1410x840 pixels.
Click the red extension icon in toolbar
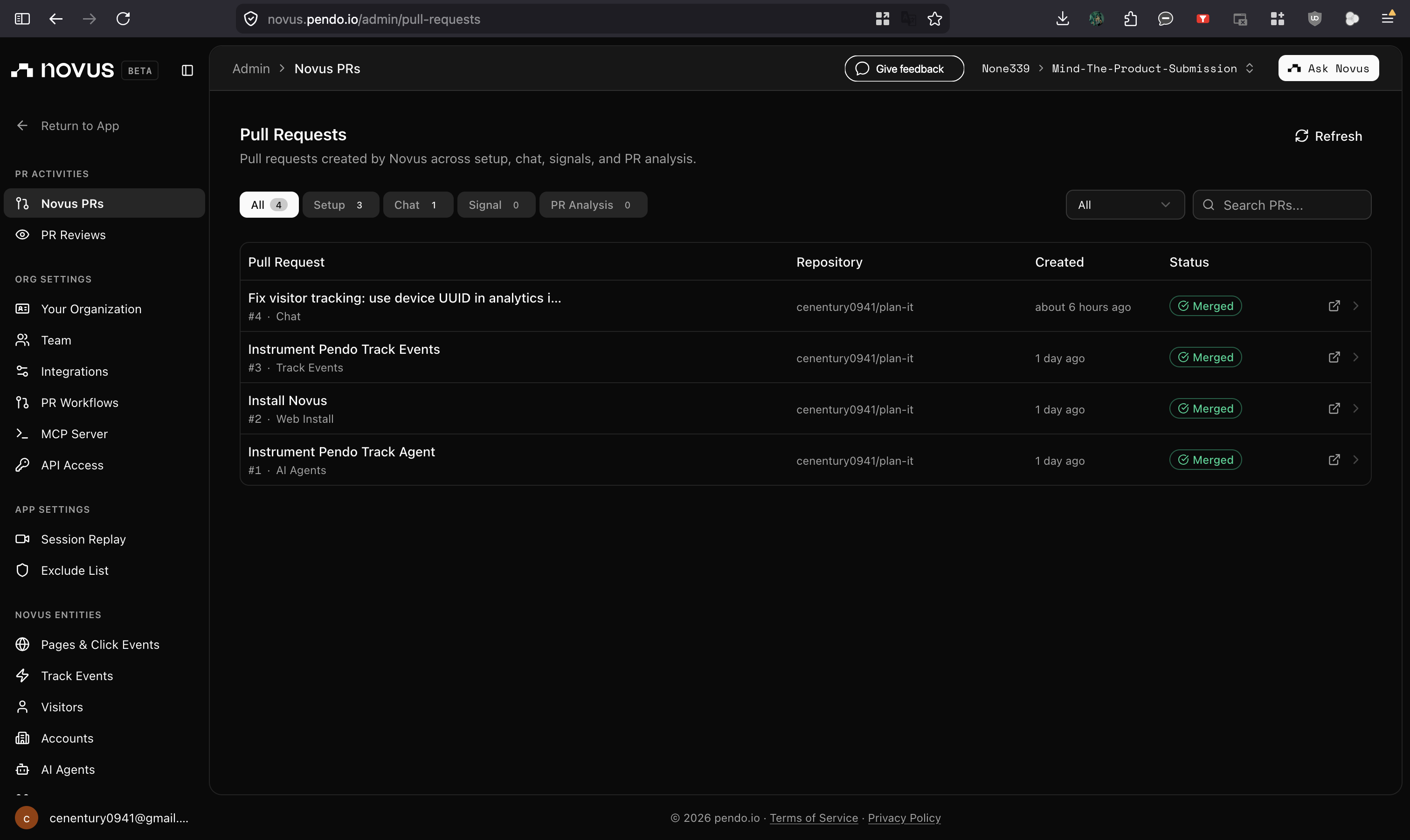click(1203, 19)
